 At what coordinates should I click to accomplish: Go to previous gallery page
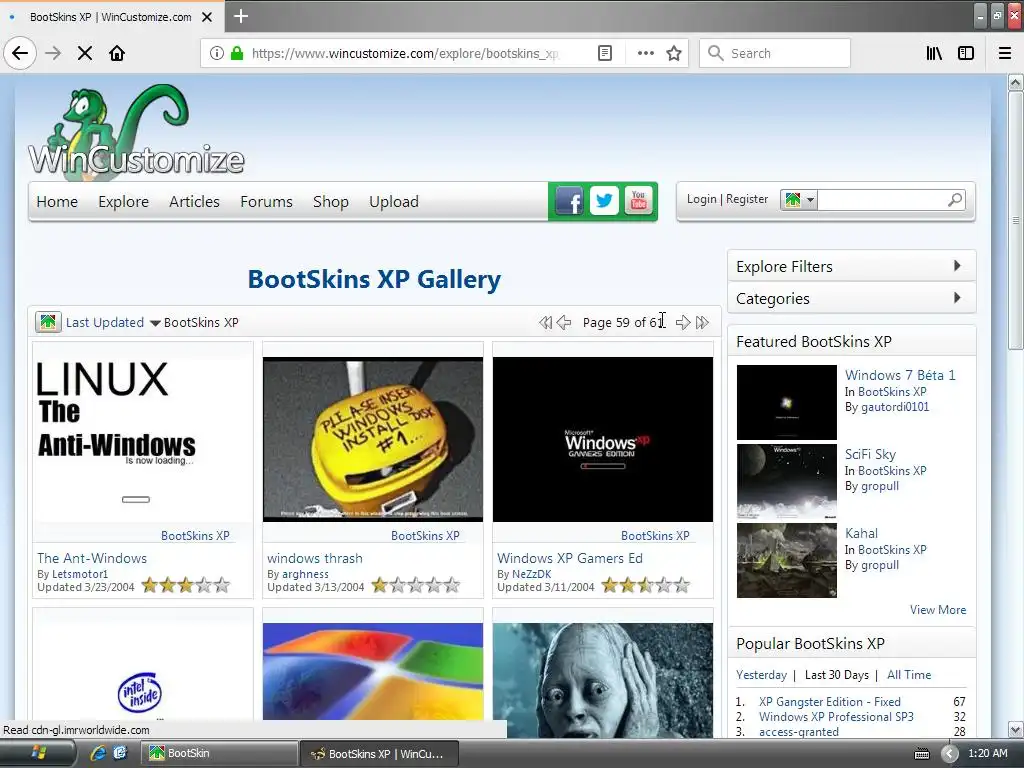[x=564, y=323]
